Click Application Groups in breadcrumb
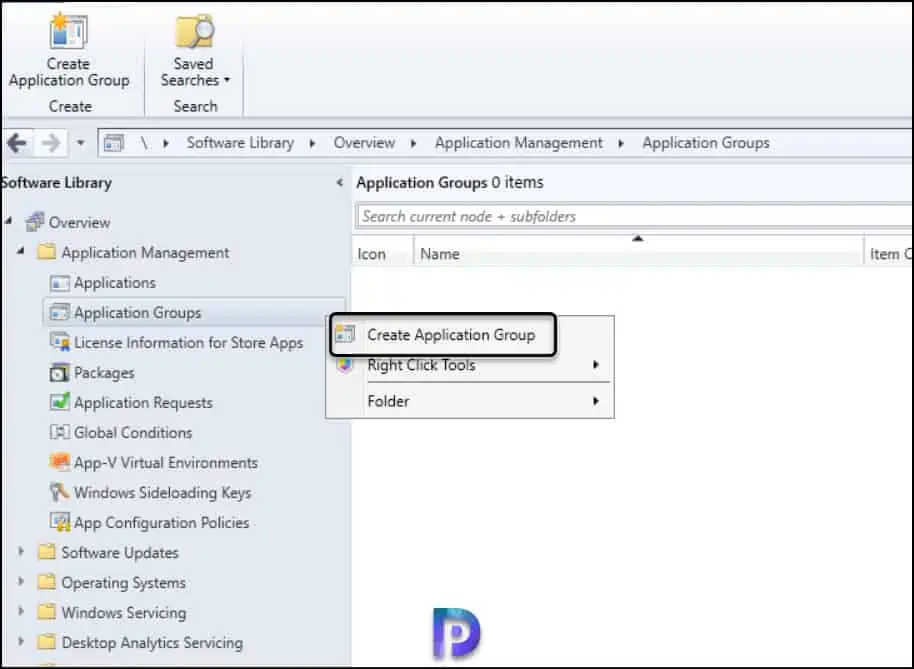914x669 pixels. (706, 143)
